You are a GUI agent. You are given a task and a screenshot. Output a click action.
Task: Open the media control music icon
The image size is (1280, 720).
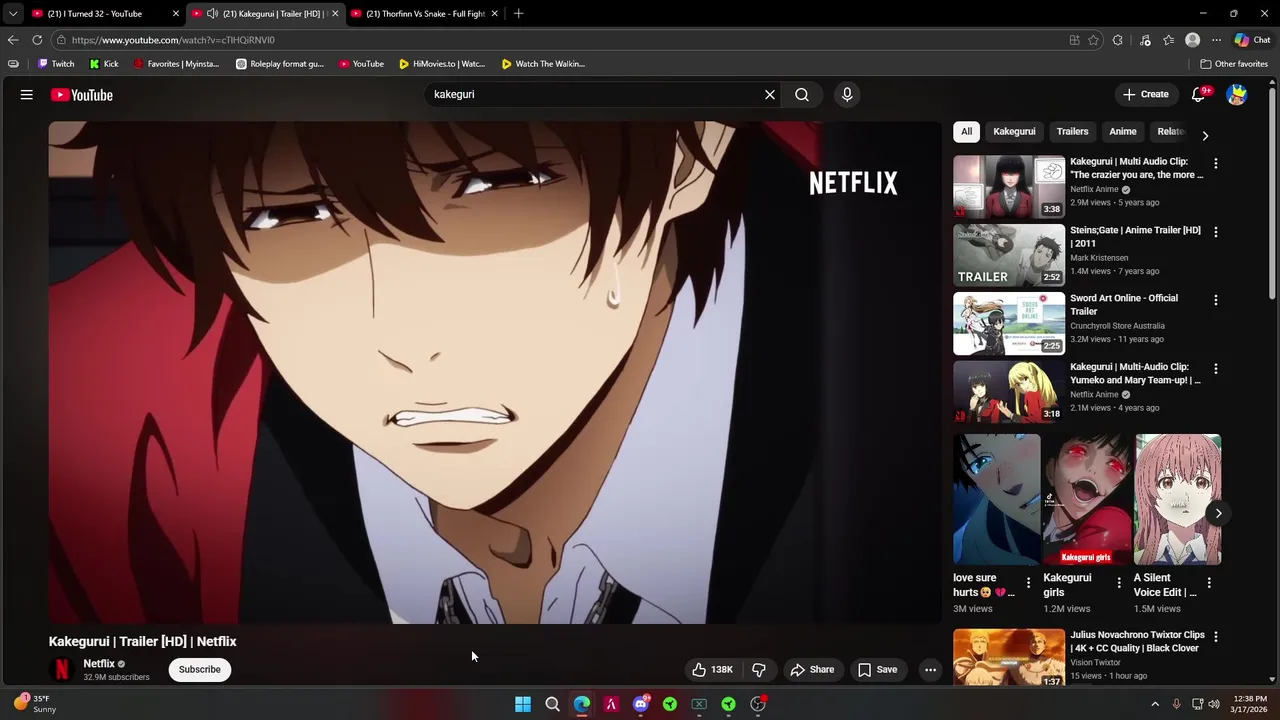click(x=1145, y=40)
